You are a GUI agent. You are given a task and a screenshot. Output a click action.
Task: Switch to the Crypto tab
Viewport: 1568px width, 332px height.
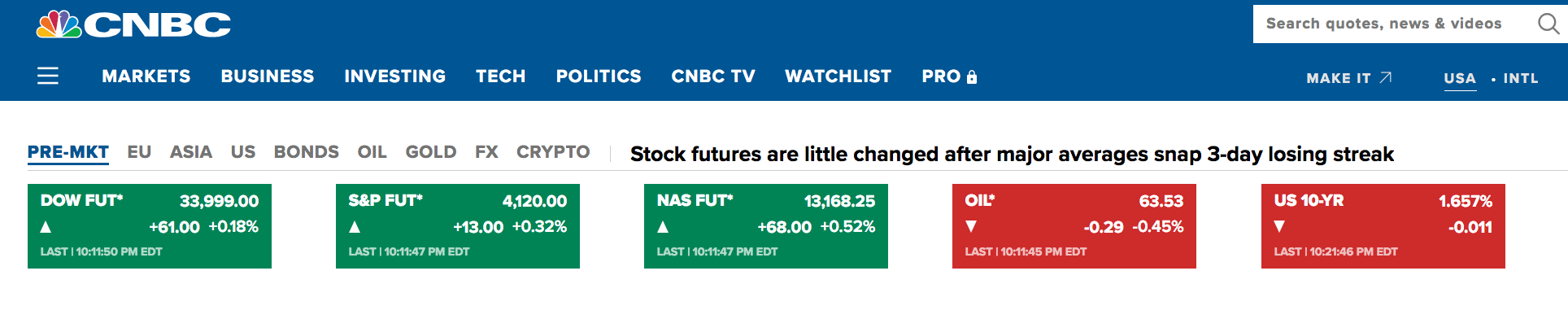pos(553,152)
